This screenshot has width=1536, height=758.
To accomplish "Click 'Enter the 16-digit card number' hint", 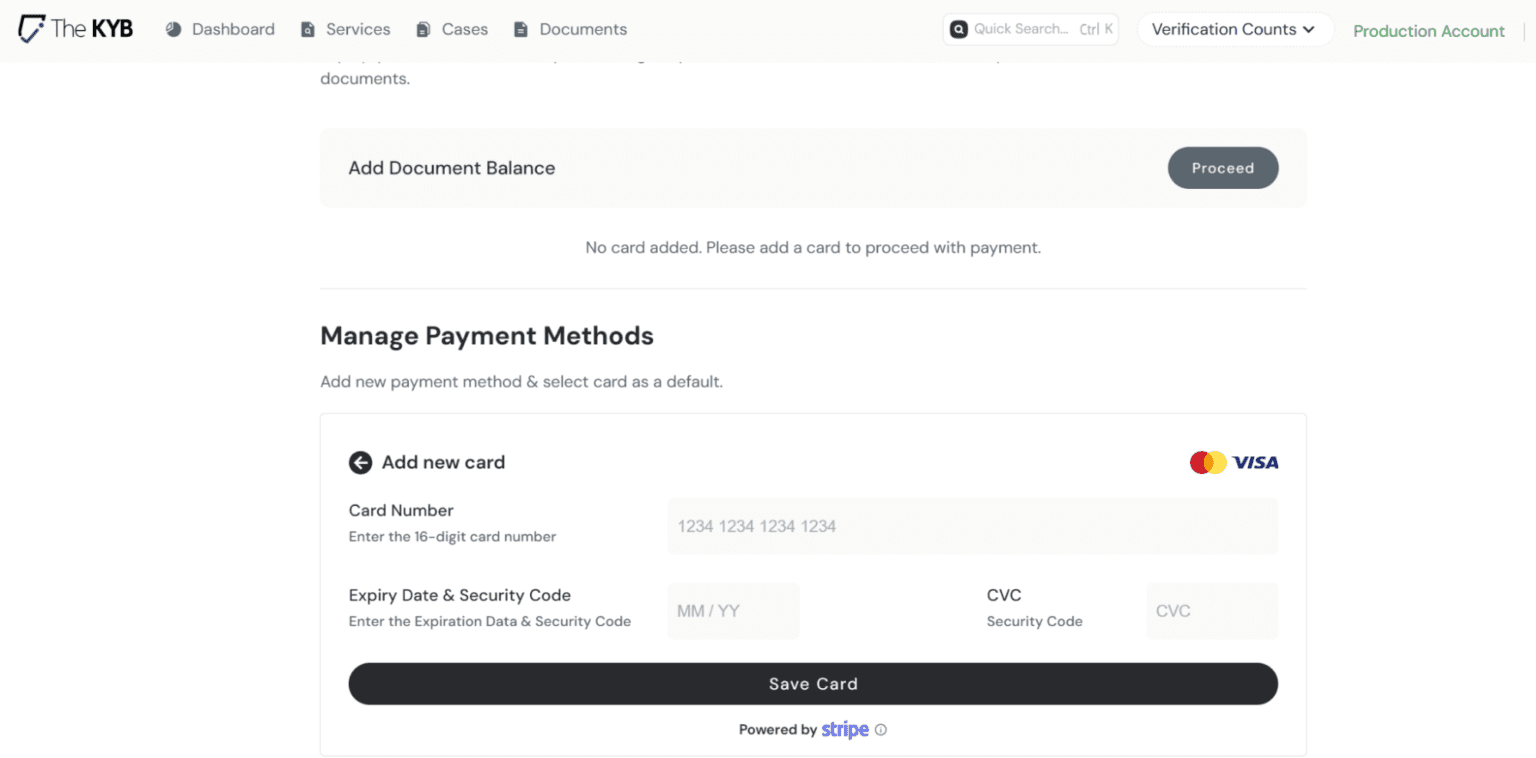I will [452, 537].
